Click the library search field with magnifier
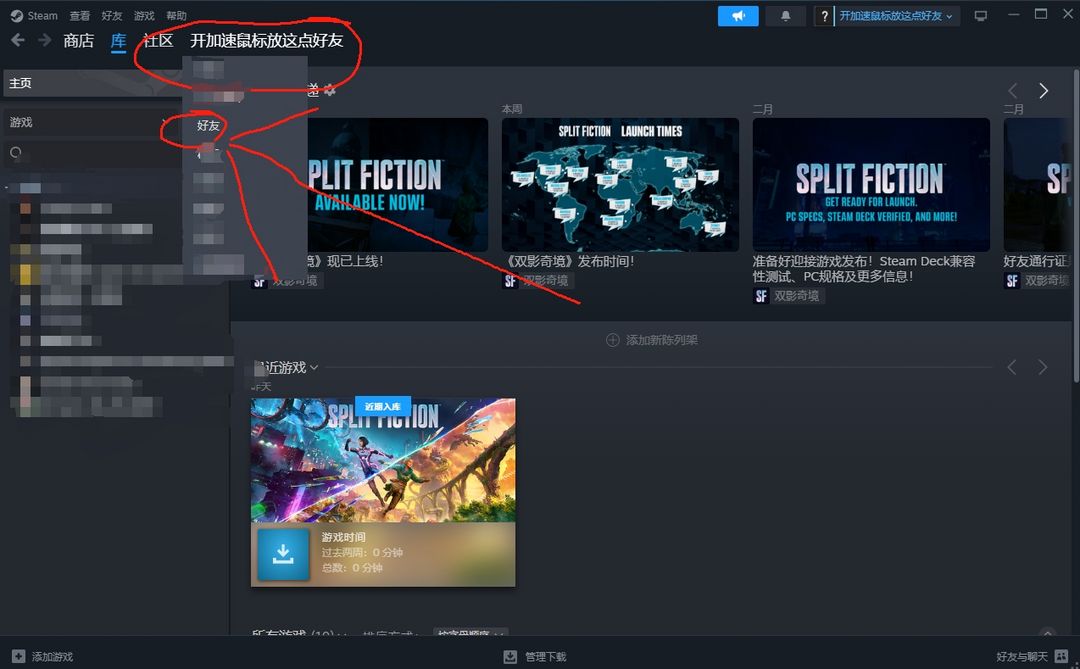 93,152
